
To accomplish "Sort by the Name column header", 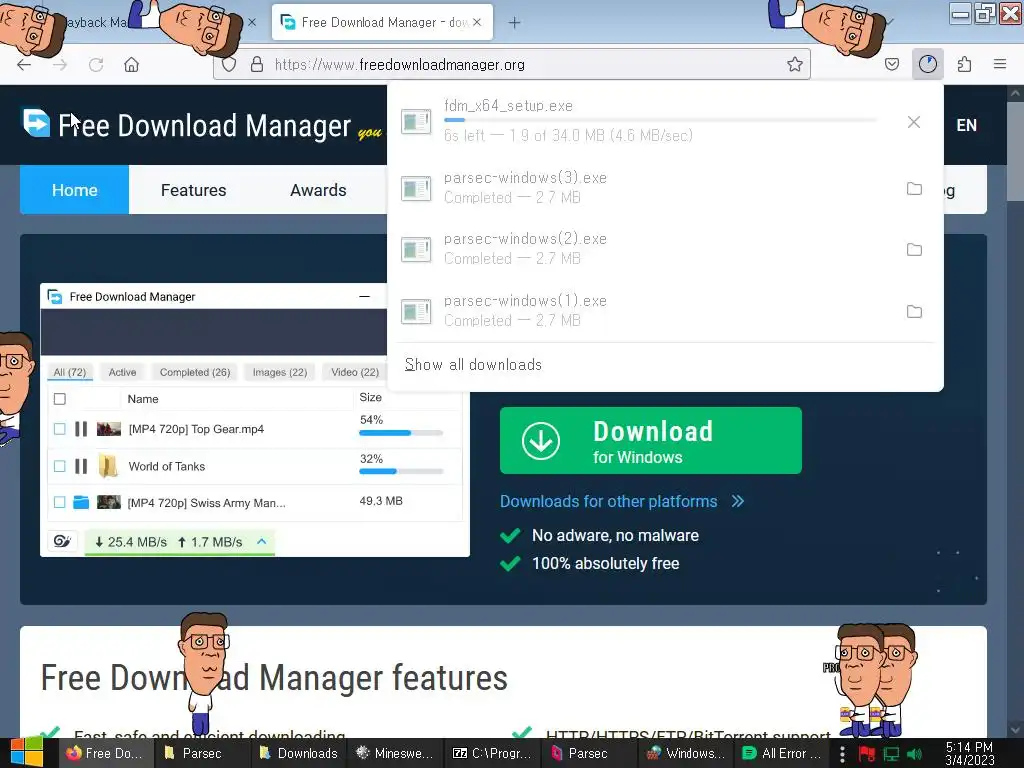I will coord(143,399).
